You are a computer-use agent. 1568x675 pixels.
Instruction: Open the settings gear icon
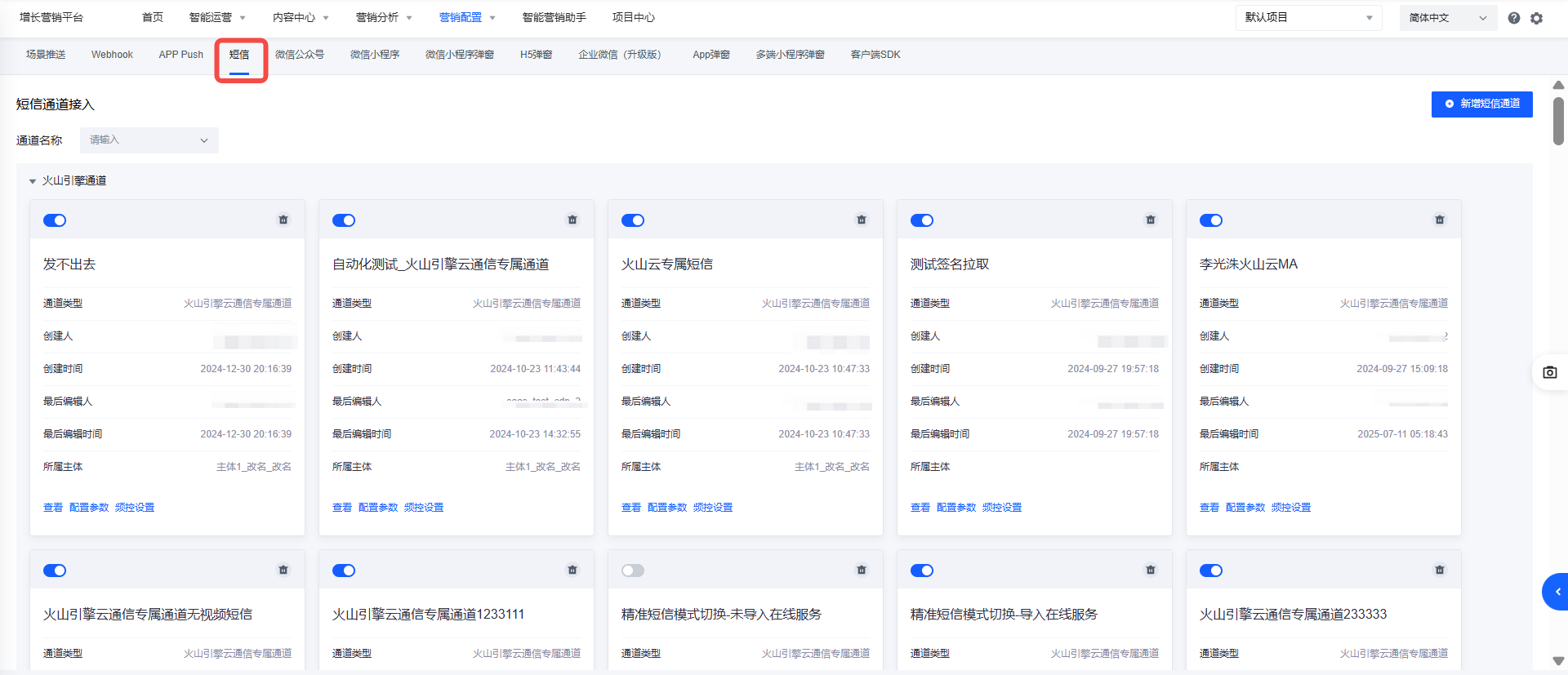pos(1537,18)
